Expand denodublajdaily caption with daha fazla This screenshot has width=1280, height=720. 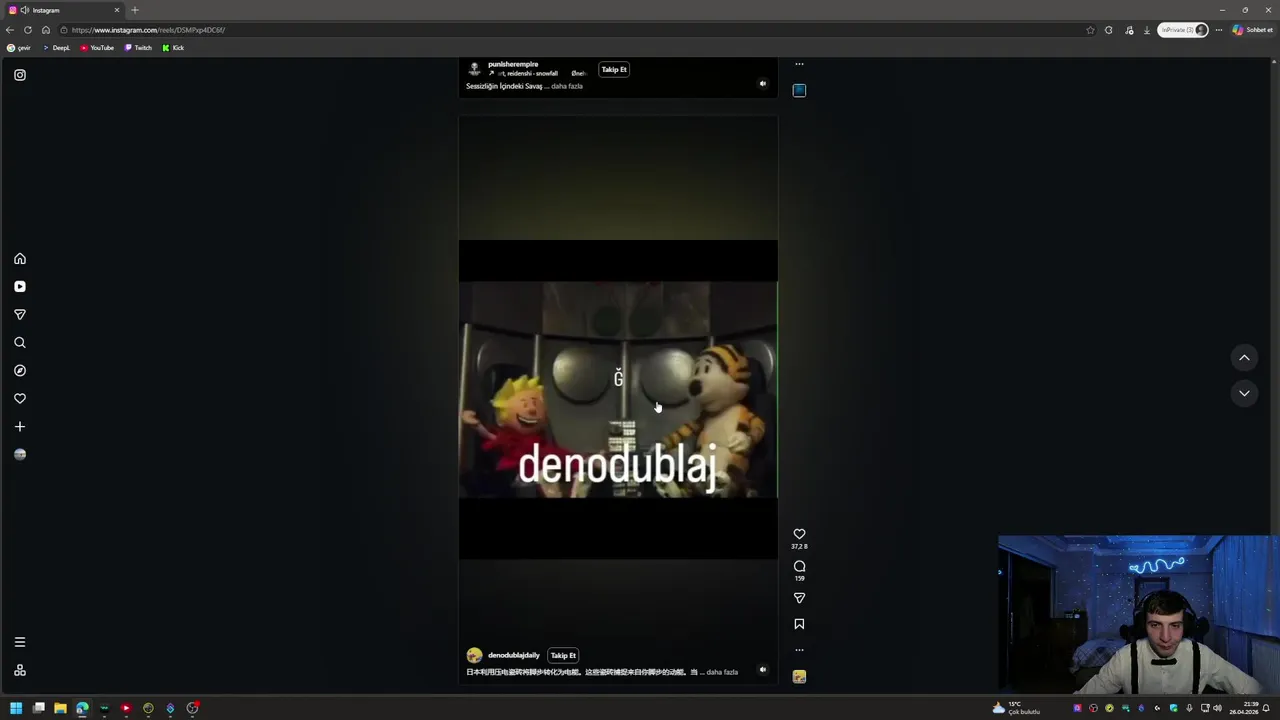point(722,672)
